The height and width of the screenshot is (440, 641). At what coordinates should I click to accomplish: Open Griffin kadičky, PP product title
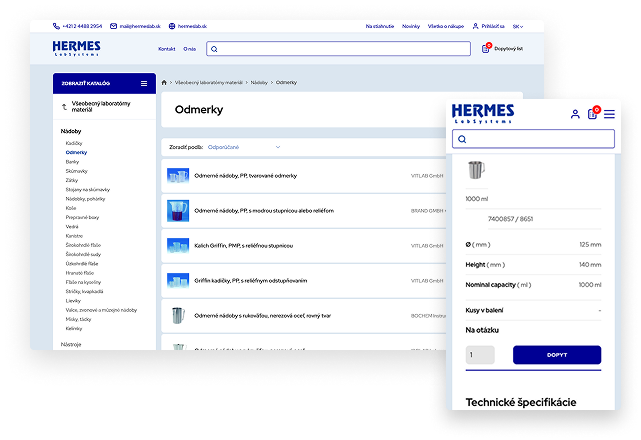coord(251,281)
